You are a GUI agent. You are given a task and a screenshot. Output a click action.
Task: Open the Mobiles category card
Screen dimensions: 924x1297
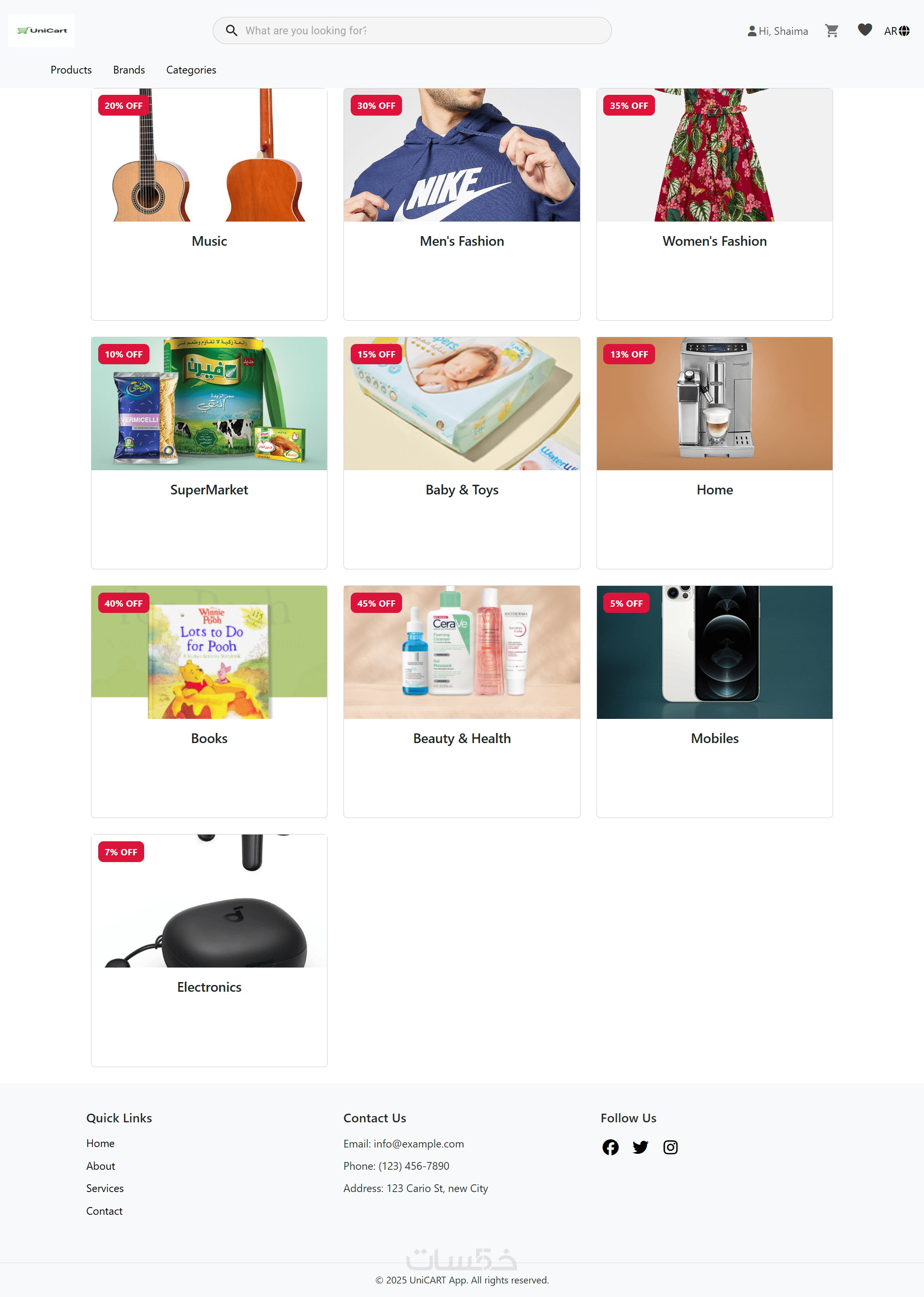coord(714,701)
